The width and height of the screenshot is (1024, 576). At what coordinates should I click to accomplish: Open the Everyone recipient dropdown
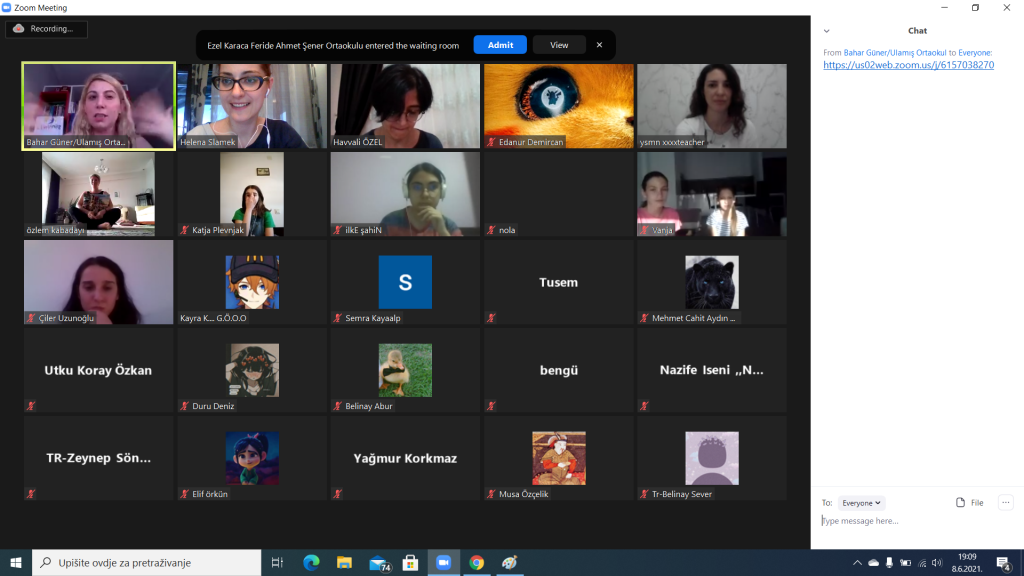point(862,503)
